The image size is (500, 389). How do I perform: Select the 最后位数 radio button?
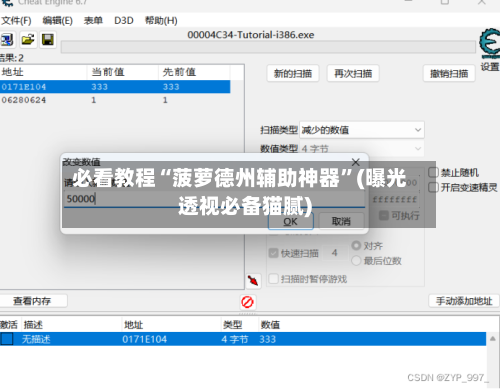point(356,261)
